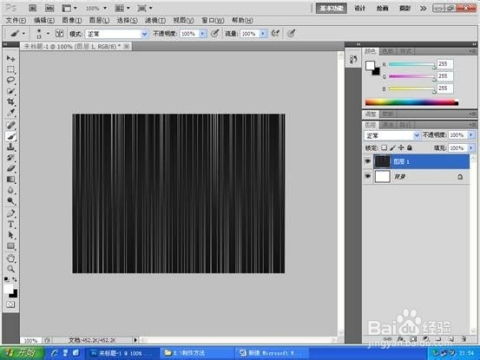Screen dimensions: 480x360
Task: Select the Zoom tool in toolbox
Action: [11, 269]
